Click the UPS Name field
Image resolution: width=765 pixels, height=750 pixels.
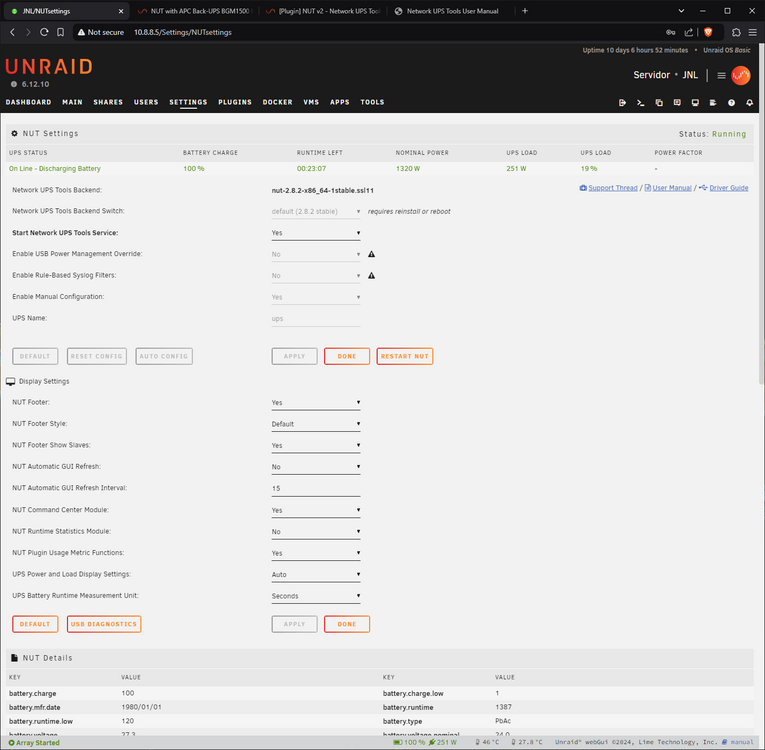tap(316, 319)
